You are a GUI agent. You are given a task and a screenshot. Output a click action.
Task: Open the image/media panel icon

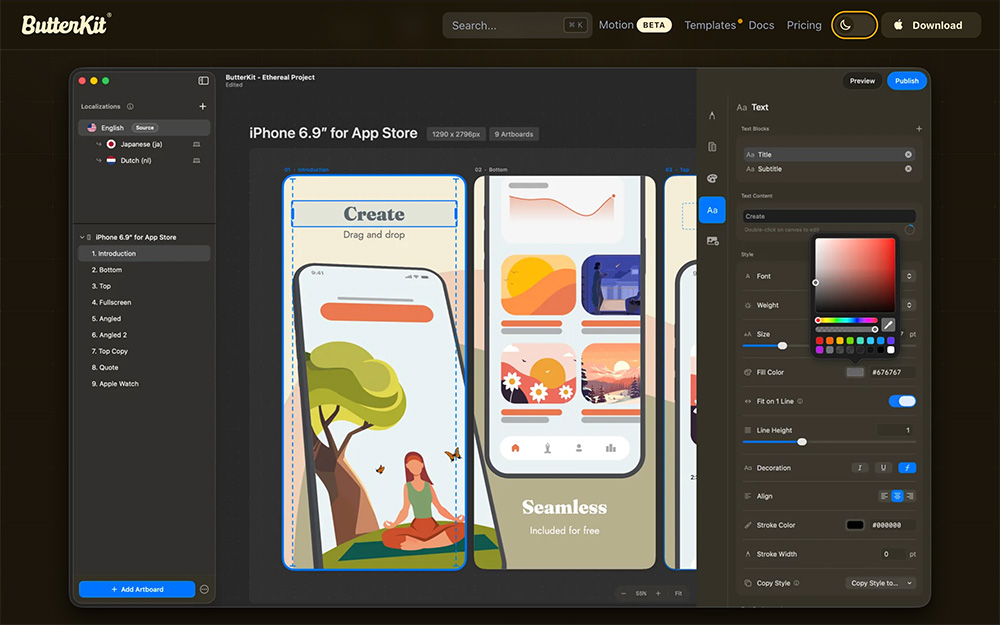coord(712,241)
